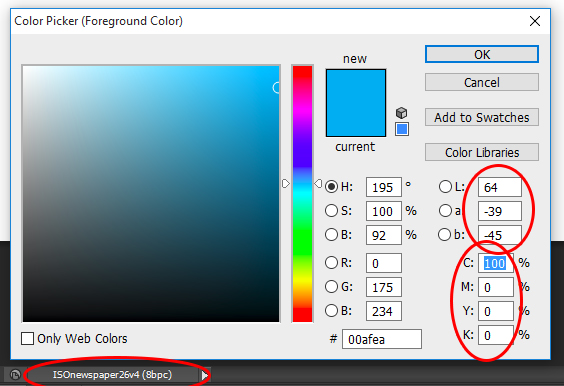This screenshot has height=386, width=564.
Task: Select the B brightness radio button
Action: coord(331,235)
